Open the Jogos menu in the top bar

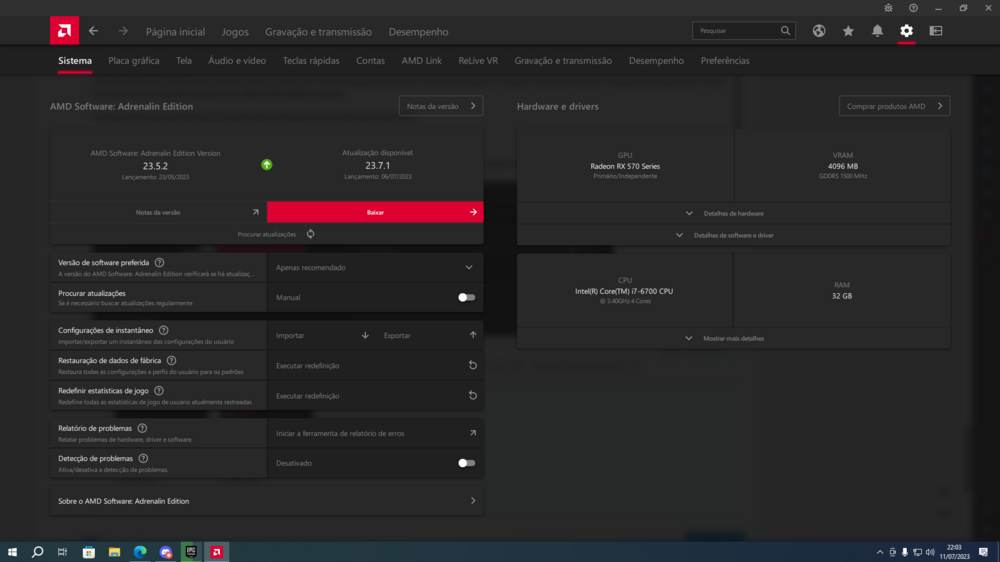pyautogui.click(x=235, y=32)
